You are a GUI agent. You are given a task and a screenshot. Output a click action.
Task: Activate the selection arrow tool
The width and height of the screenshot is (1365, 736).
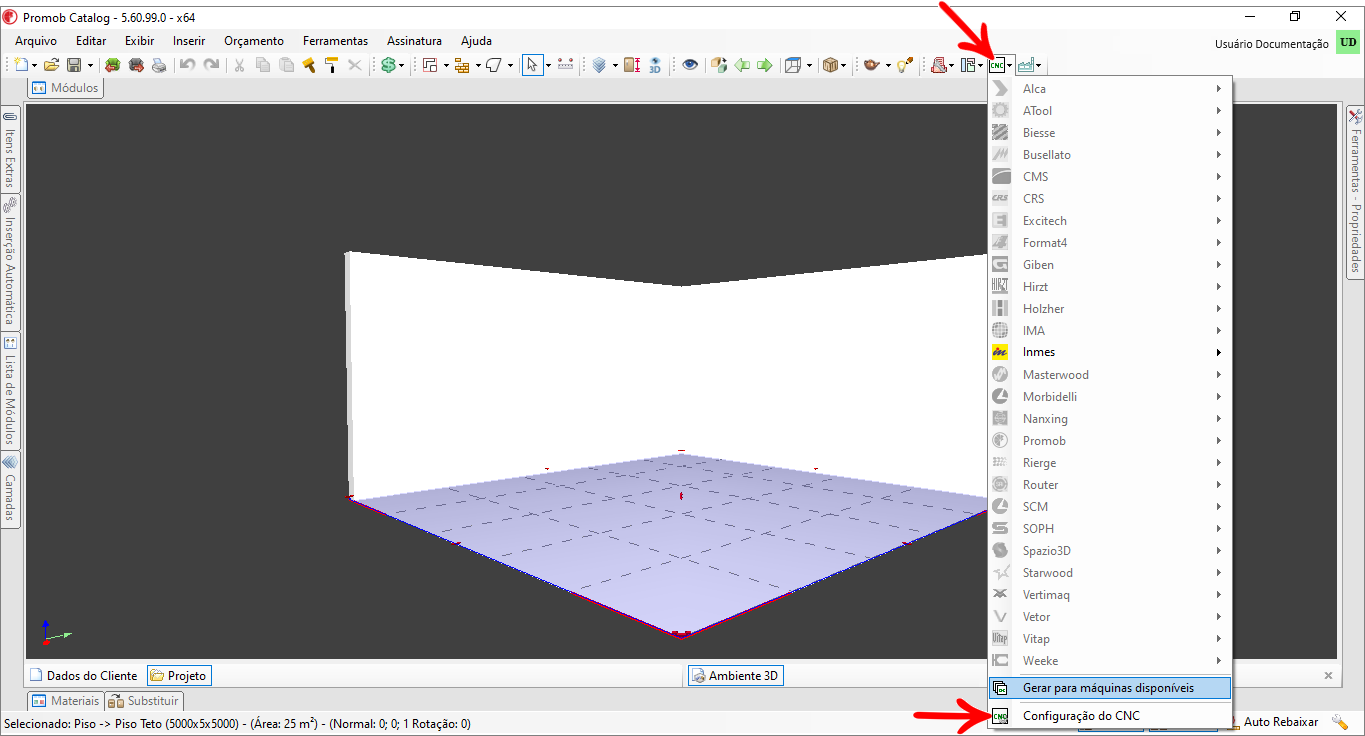click(x=532, y=65)
